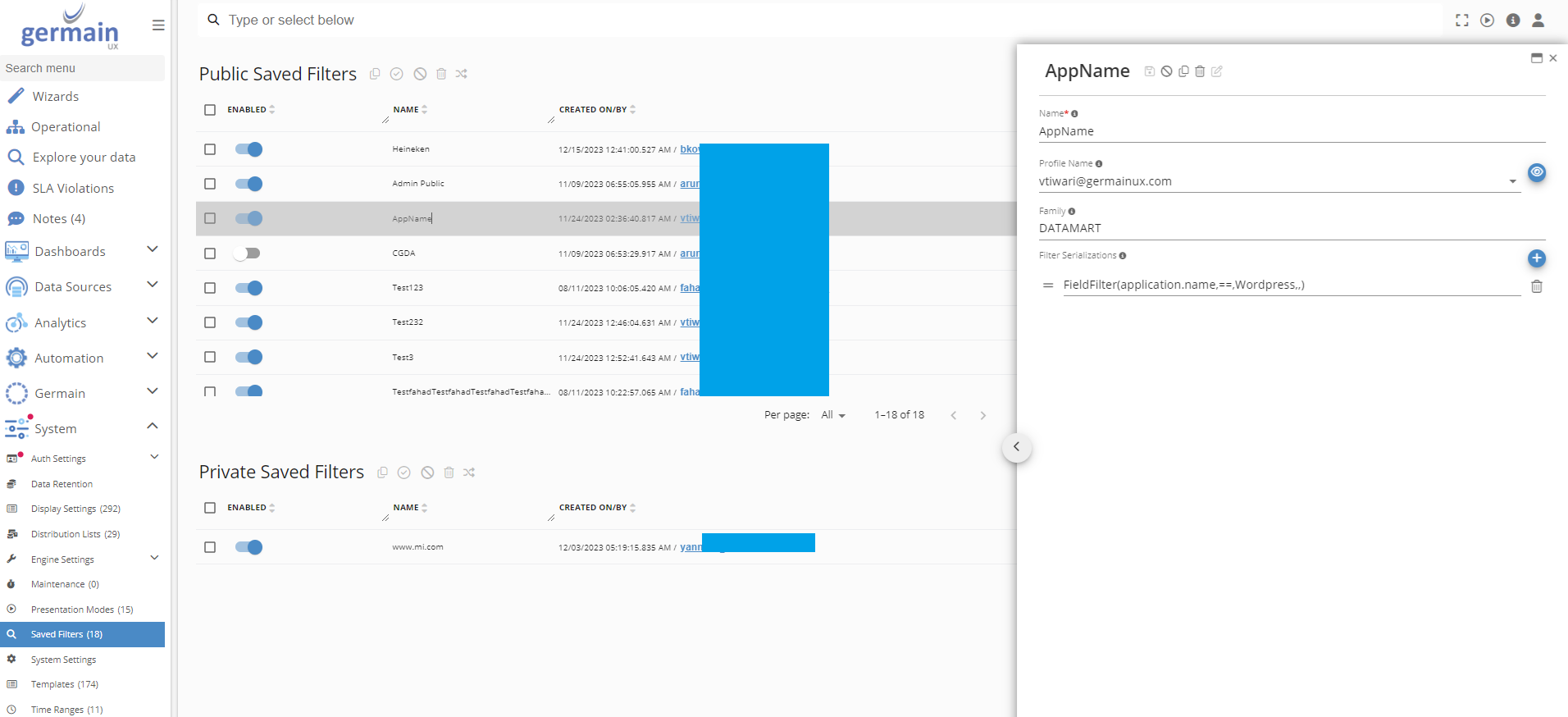Viewport: 1568px width, 717px height.
Task: Open SLA Violations in the sidebar
Action: [x=73, y=188]
